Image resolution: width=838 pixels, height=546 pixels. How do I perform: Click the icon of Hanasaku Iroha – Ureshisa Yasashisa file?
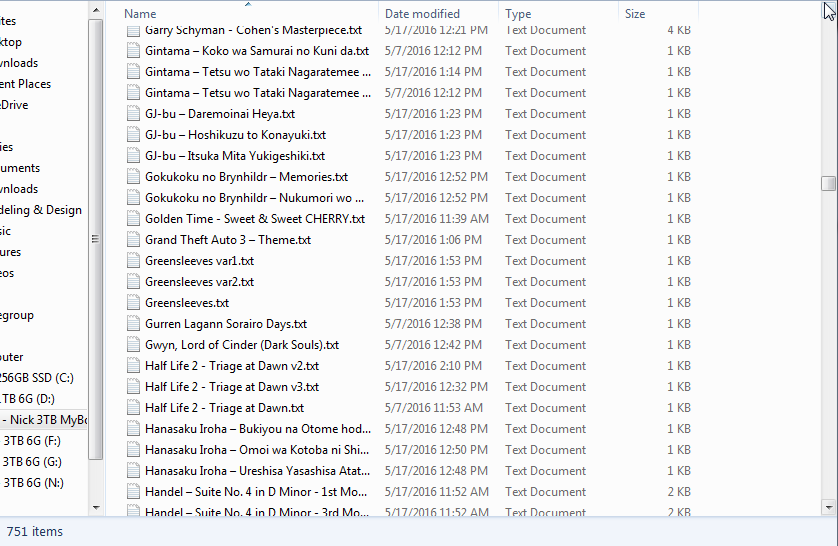(x=133, y=471)
